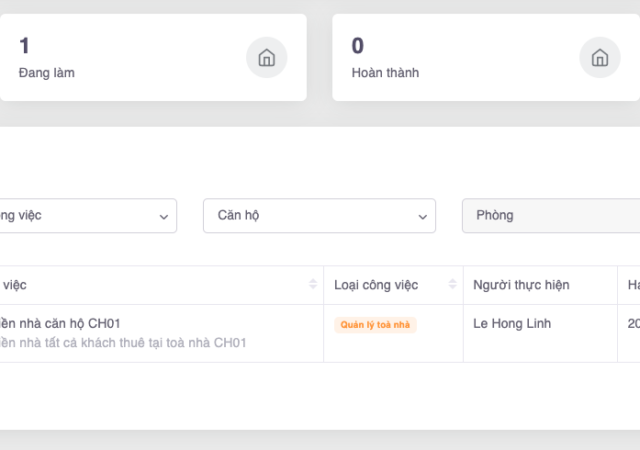
Task: Click the sort arrows in the first việc column
Action: coord(314,285)
